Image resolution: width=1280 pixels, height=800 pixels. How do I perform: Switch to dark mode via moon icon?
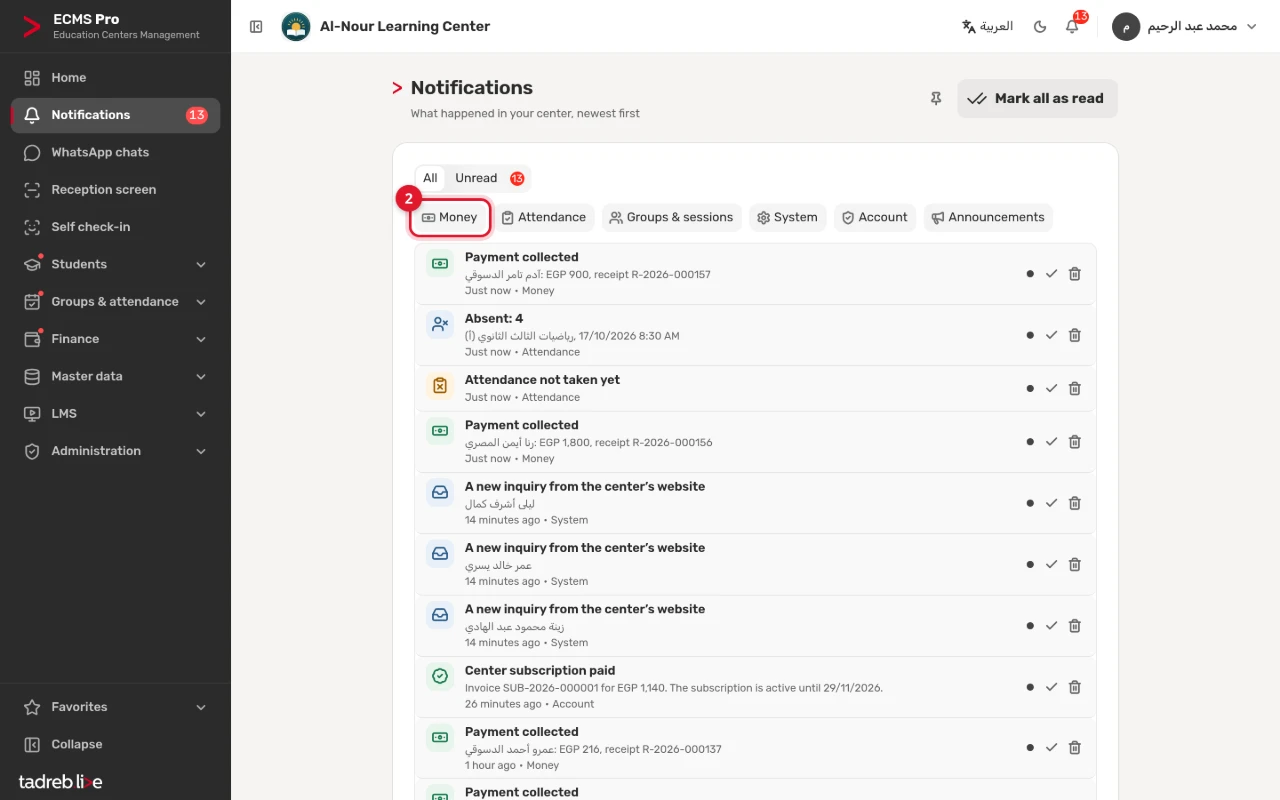(1040, 27)
